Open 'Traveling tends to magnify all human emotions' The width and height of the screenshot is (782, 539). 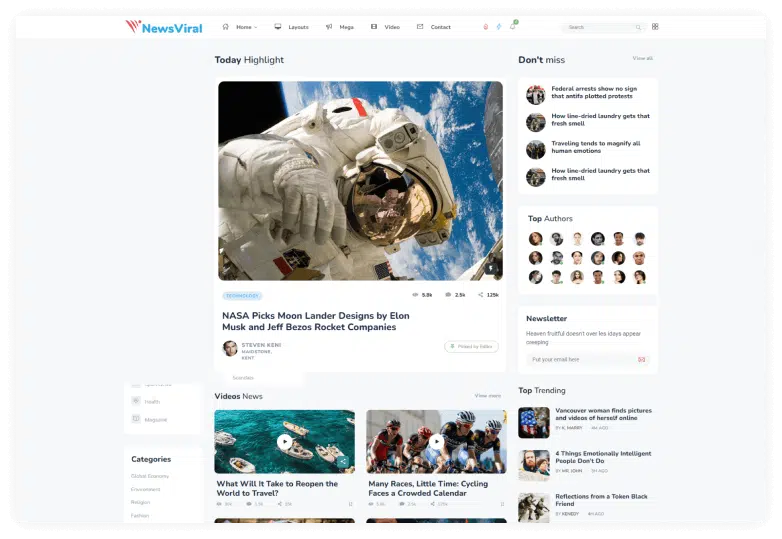(x=595, y=147)
